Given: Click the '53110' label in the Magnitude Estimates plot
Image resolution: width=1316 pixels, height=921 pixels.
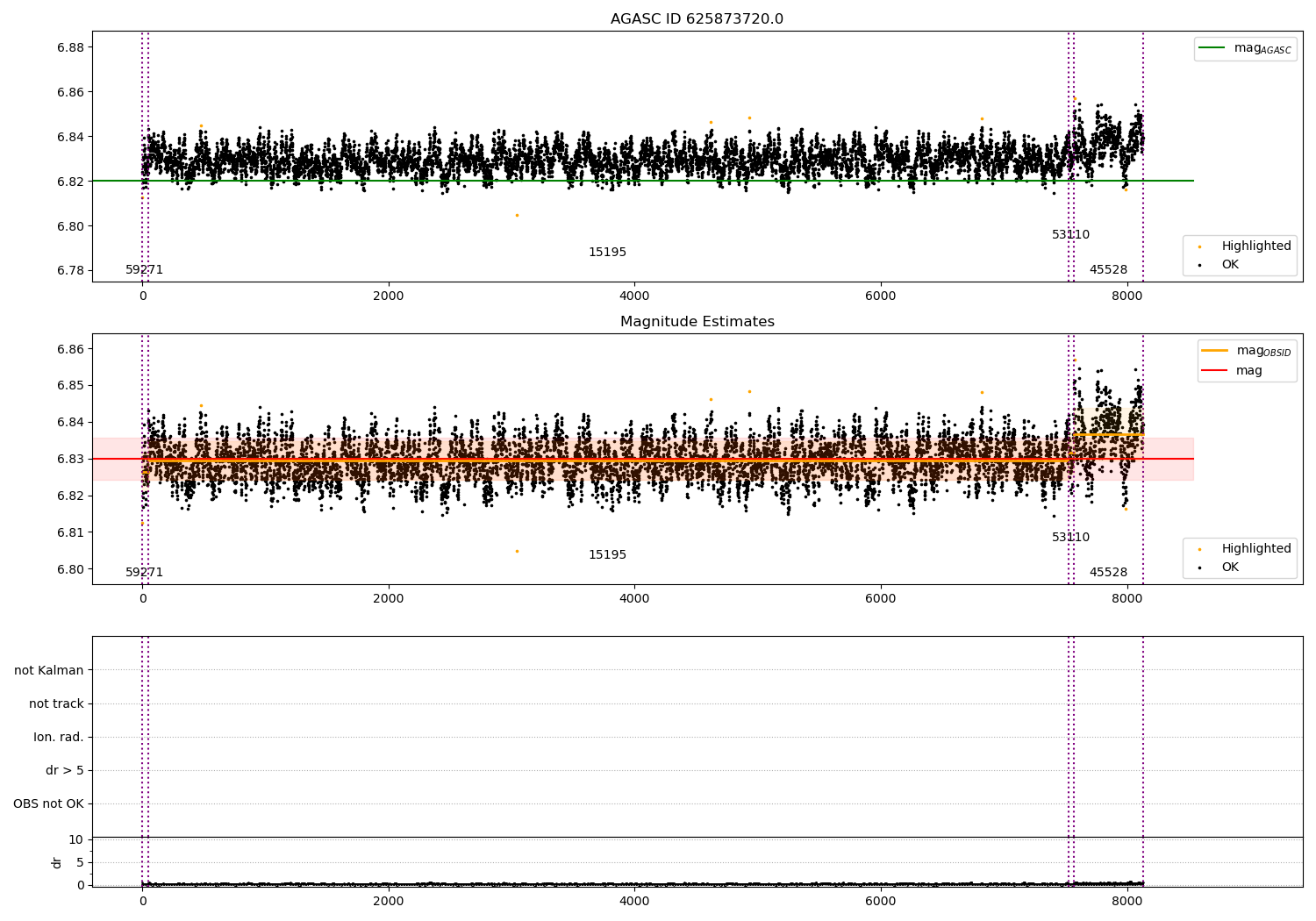Looking at the screenshot, I should pyautogui.click(x=1070, y=538).
